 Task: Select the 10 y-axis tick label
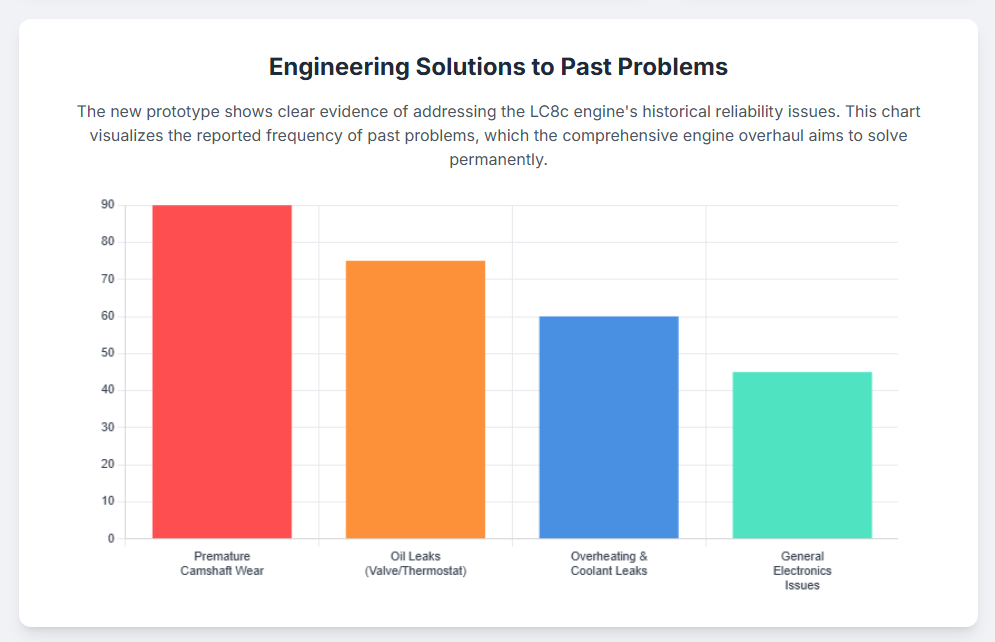(x=107, y=501)
